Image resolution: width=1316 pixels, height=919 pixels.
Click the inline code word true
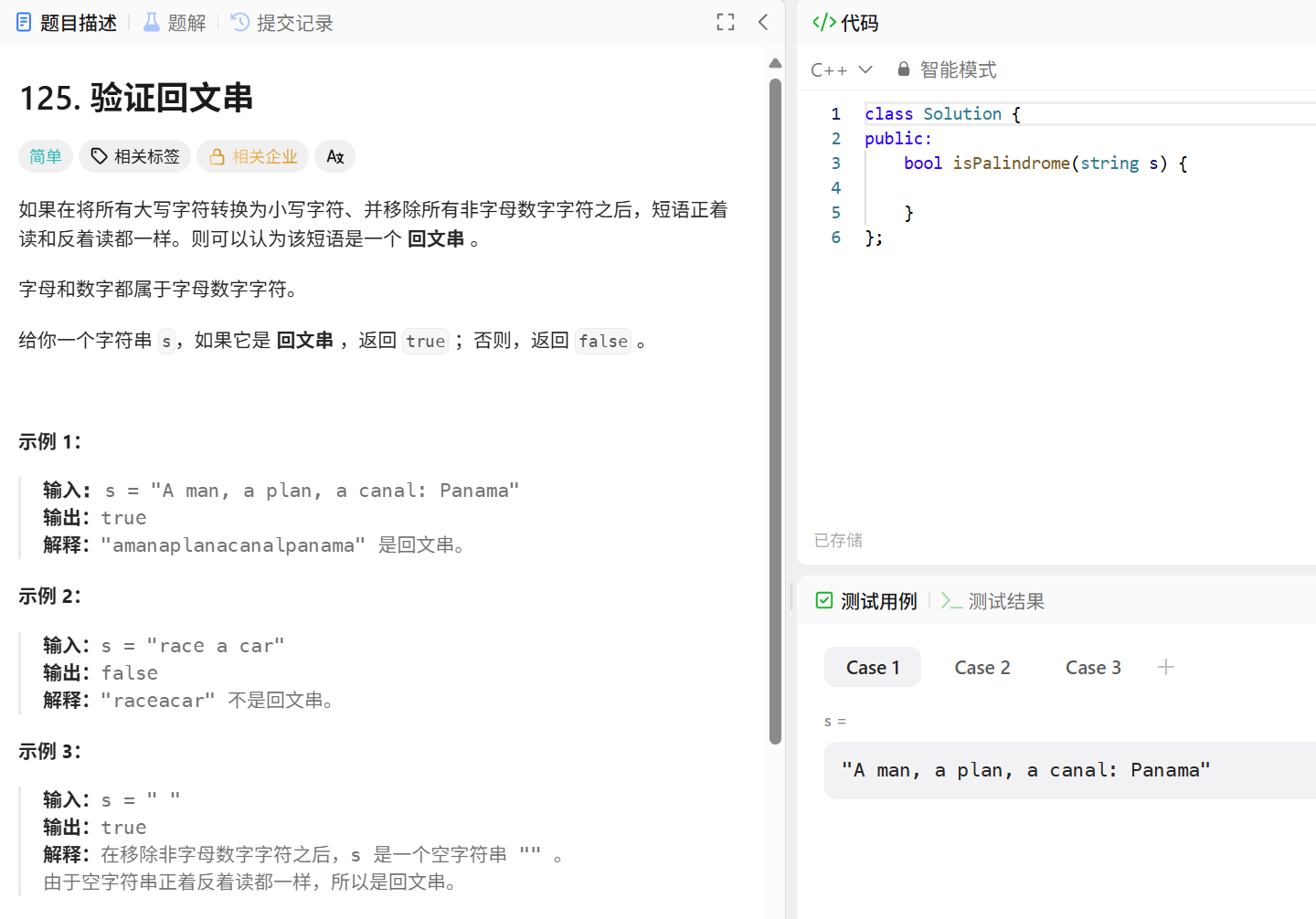click(426, 341)
